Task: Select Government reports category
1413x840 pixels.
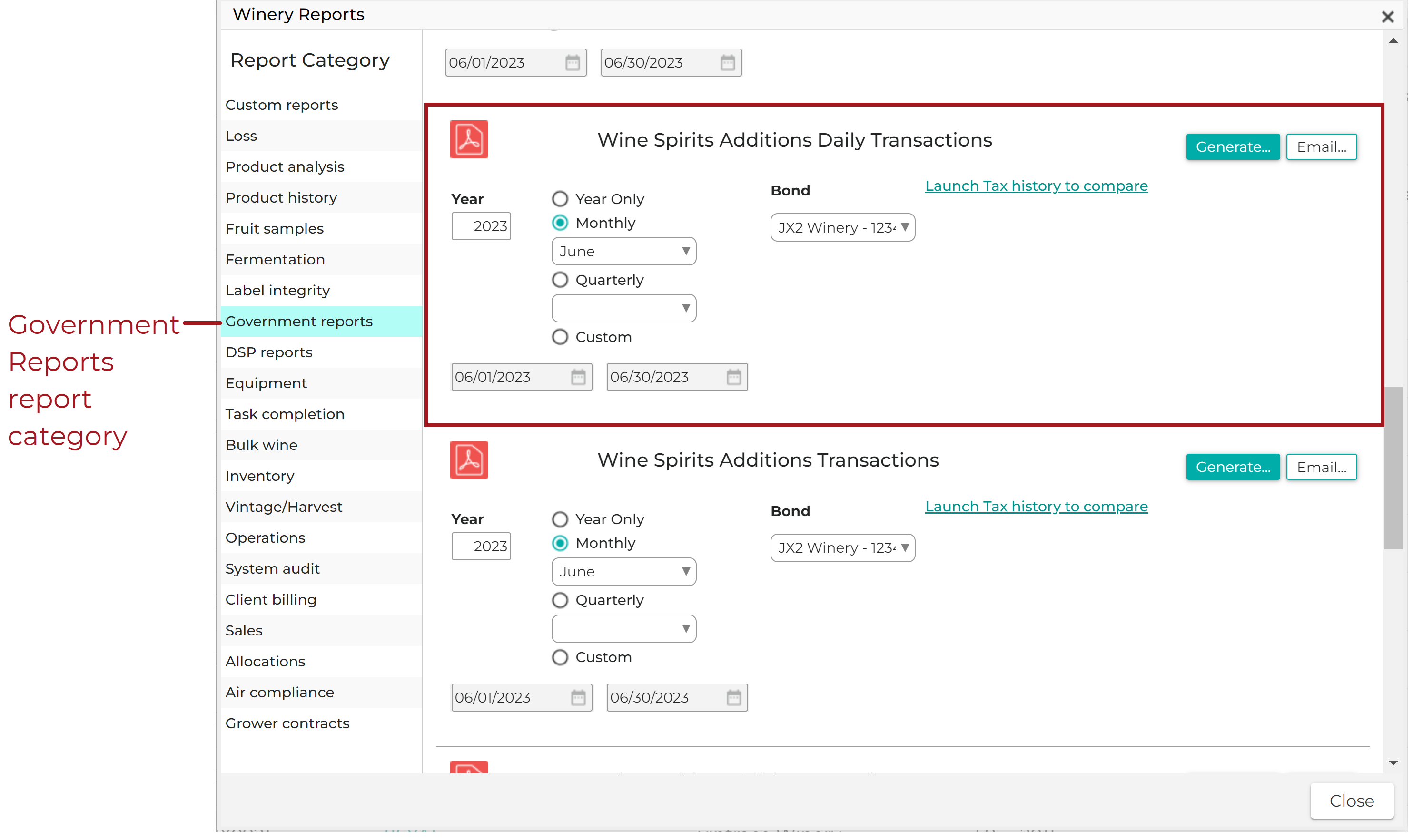Action: tap(321, 322)
